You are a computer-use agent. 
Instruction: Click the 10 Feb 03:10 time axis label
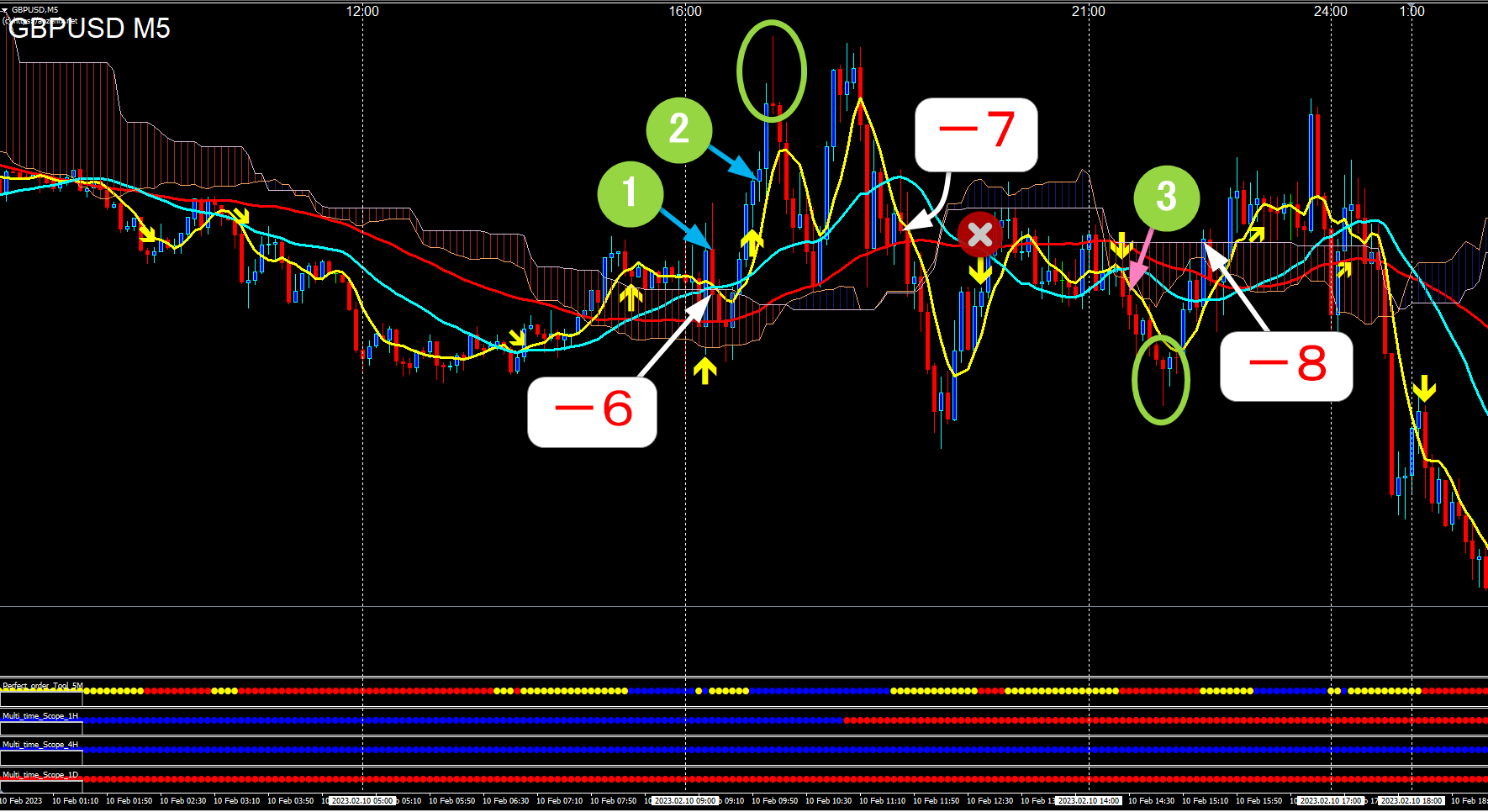click(x=237, y=801)
